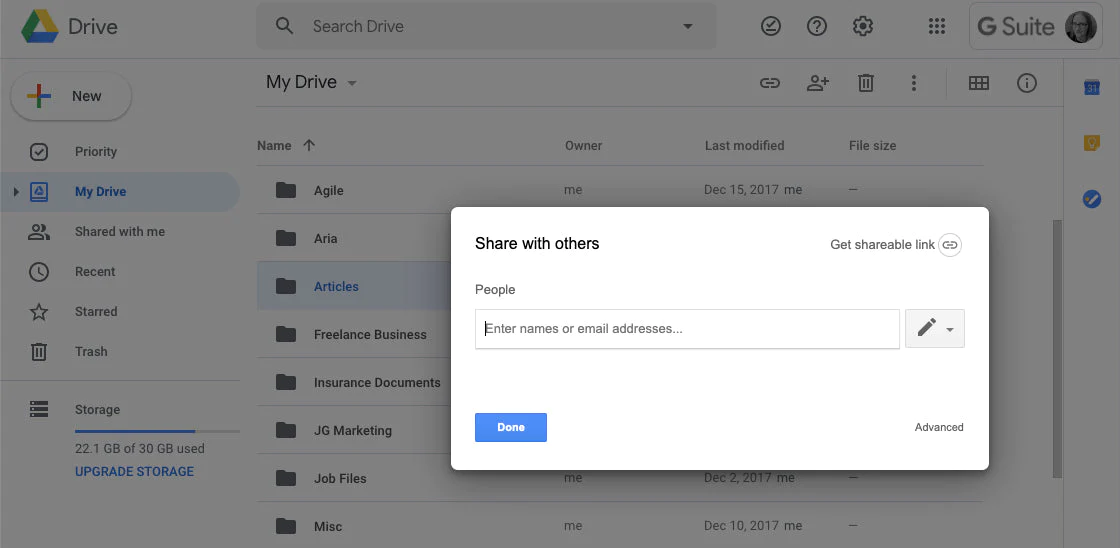This screenshot has height=548, width=1120.
Task: Click the Get shareable link icon
Action: point(949,245)
